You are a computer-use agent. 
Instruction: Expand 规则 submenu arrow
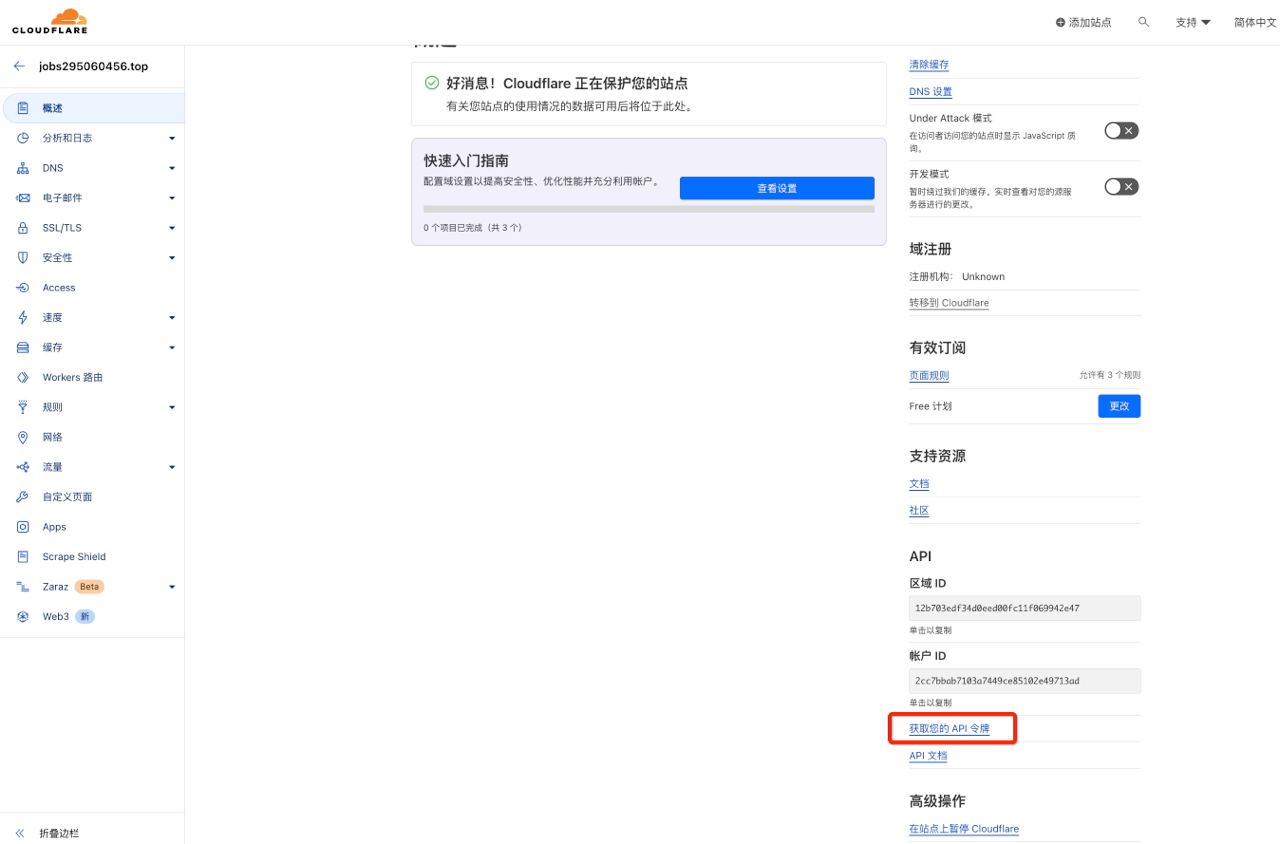pos(172,407)
